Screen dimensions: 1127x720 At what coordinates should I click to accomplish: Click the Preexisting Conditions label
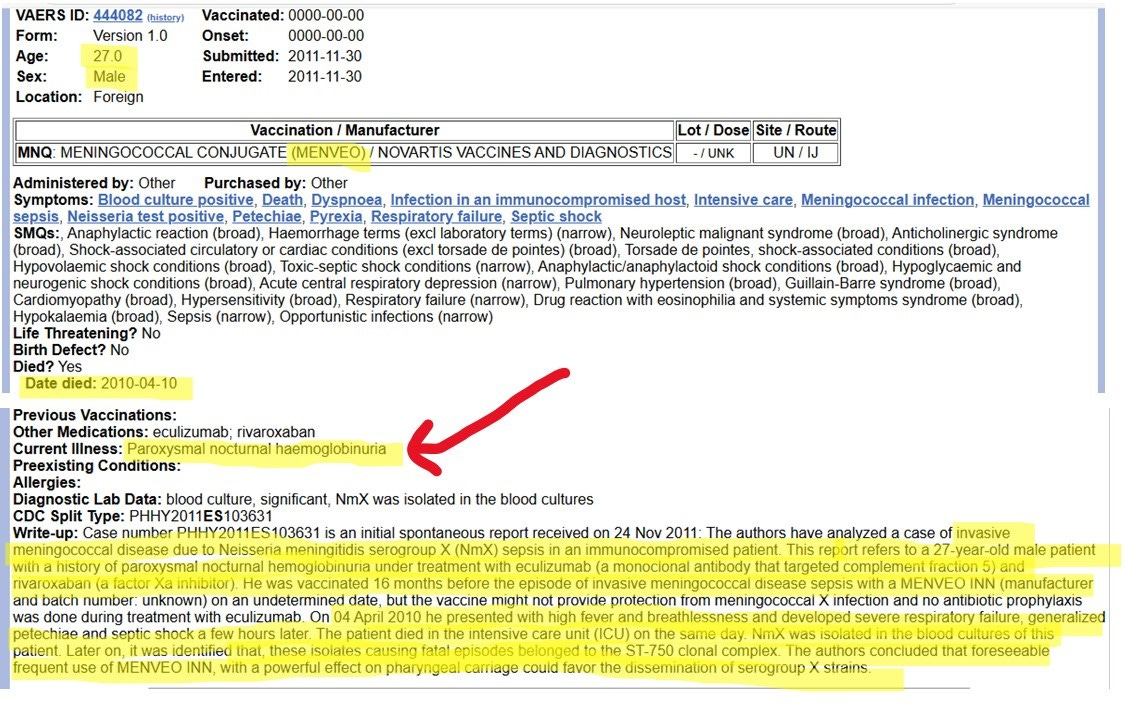pos(97,466)
